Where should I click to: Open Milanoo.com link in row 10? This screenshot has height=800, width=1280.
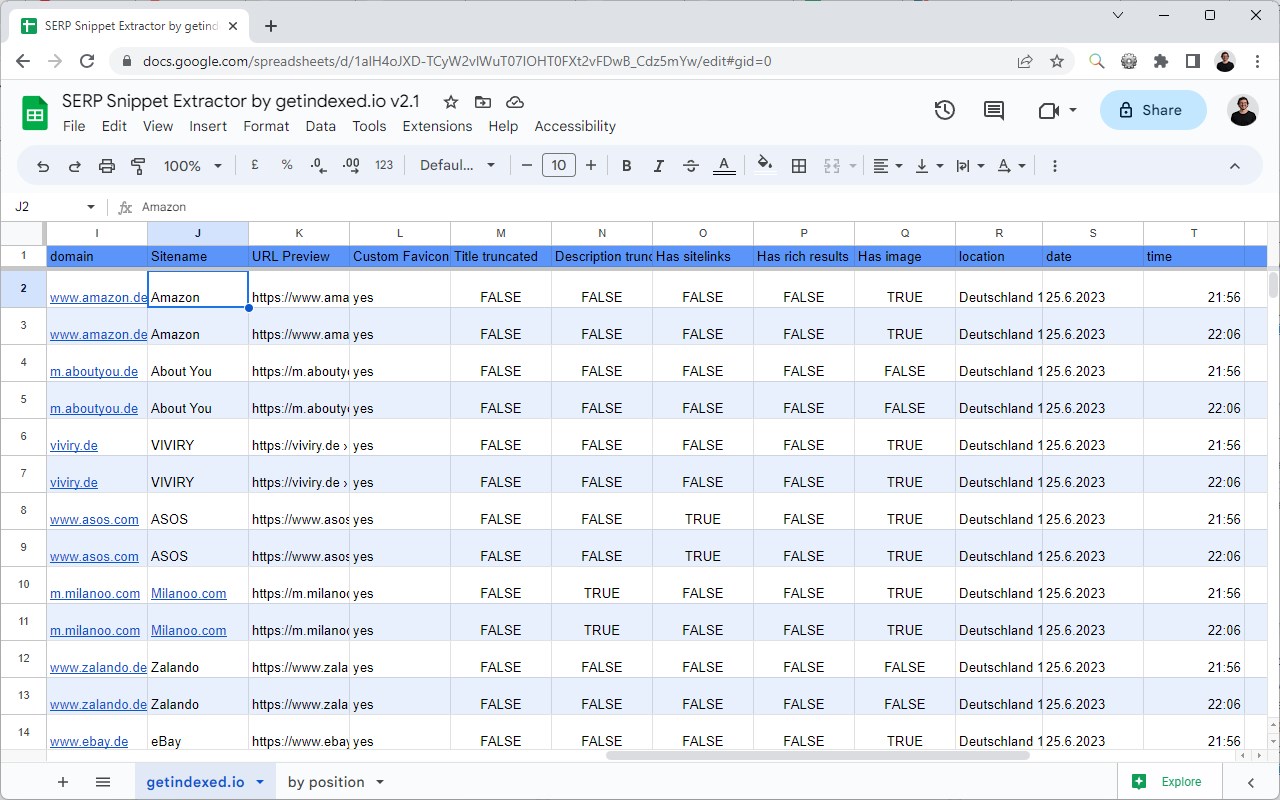[x=189, y=593]
